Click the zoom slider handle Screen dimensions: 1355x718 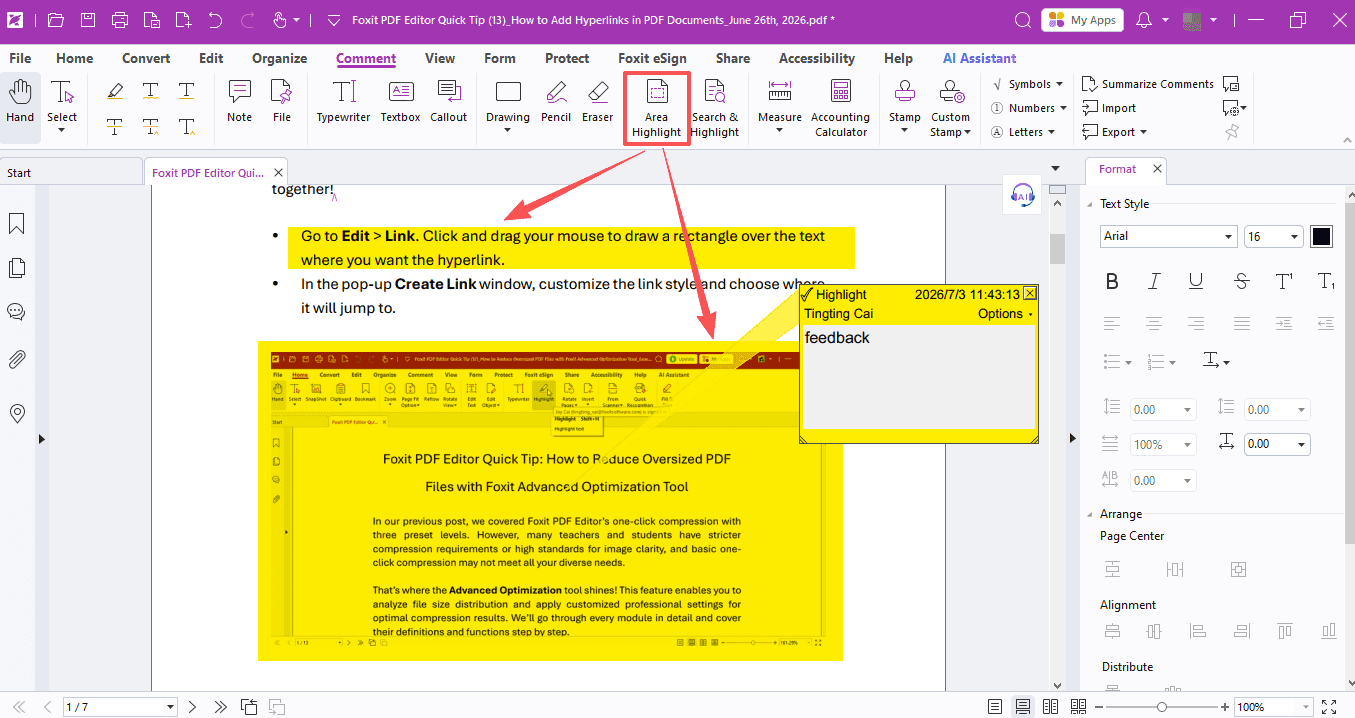click(x=1161, y=707)
